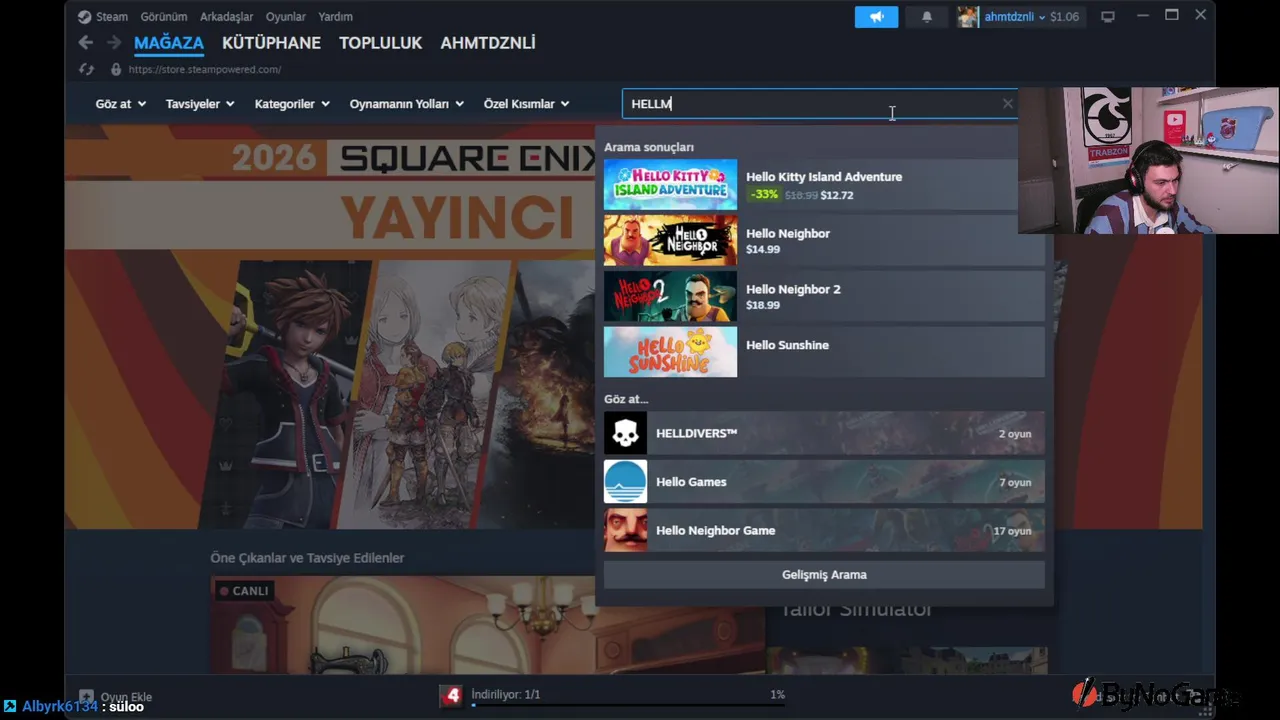Click the store URL address text
This screenshot has height=720, width=1280.
(204, 70)
